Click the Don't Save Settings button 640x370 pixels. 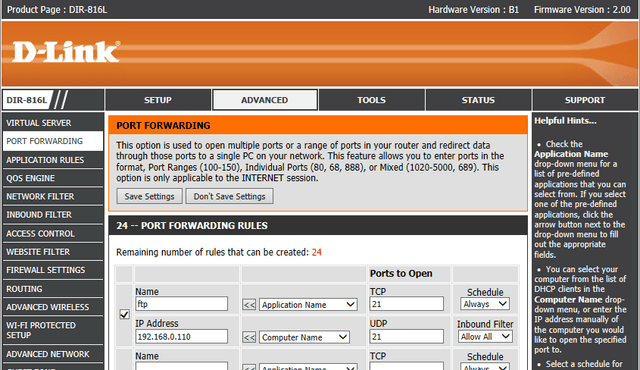click(x=229, y=196)
